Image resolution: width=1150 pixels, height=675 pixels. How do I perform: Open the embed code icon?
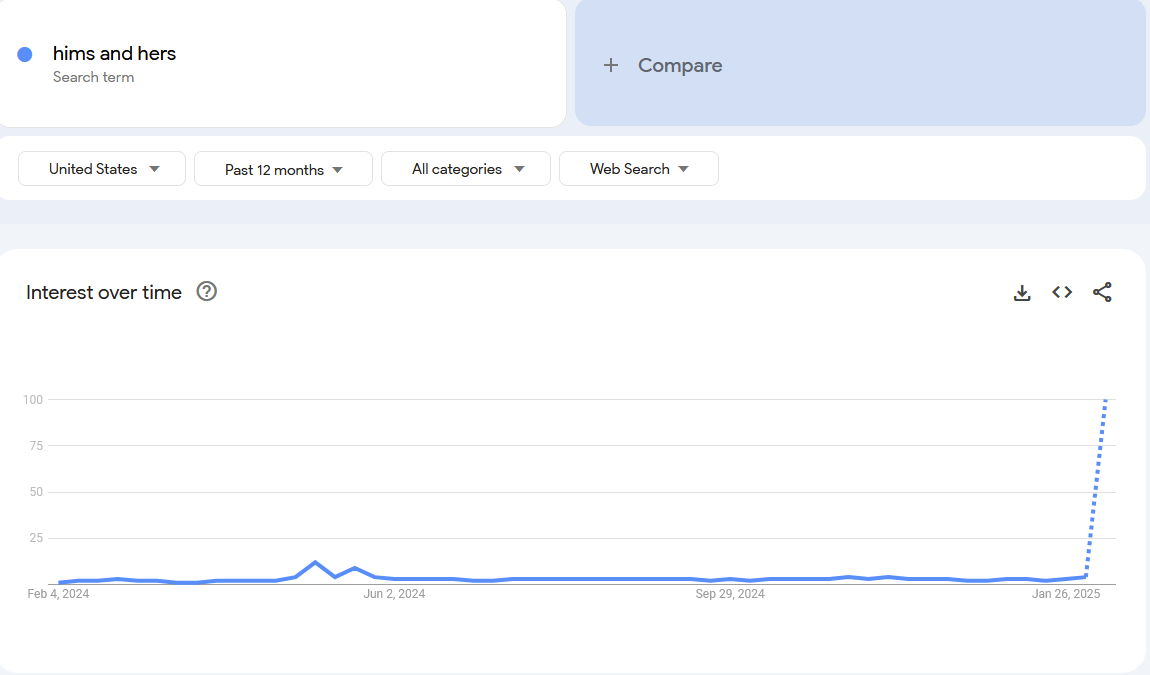pos(1062,293)
